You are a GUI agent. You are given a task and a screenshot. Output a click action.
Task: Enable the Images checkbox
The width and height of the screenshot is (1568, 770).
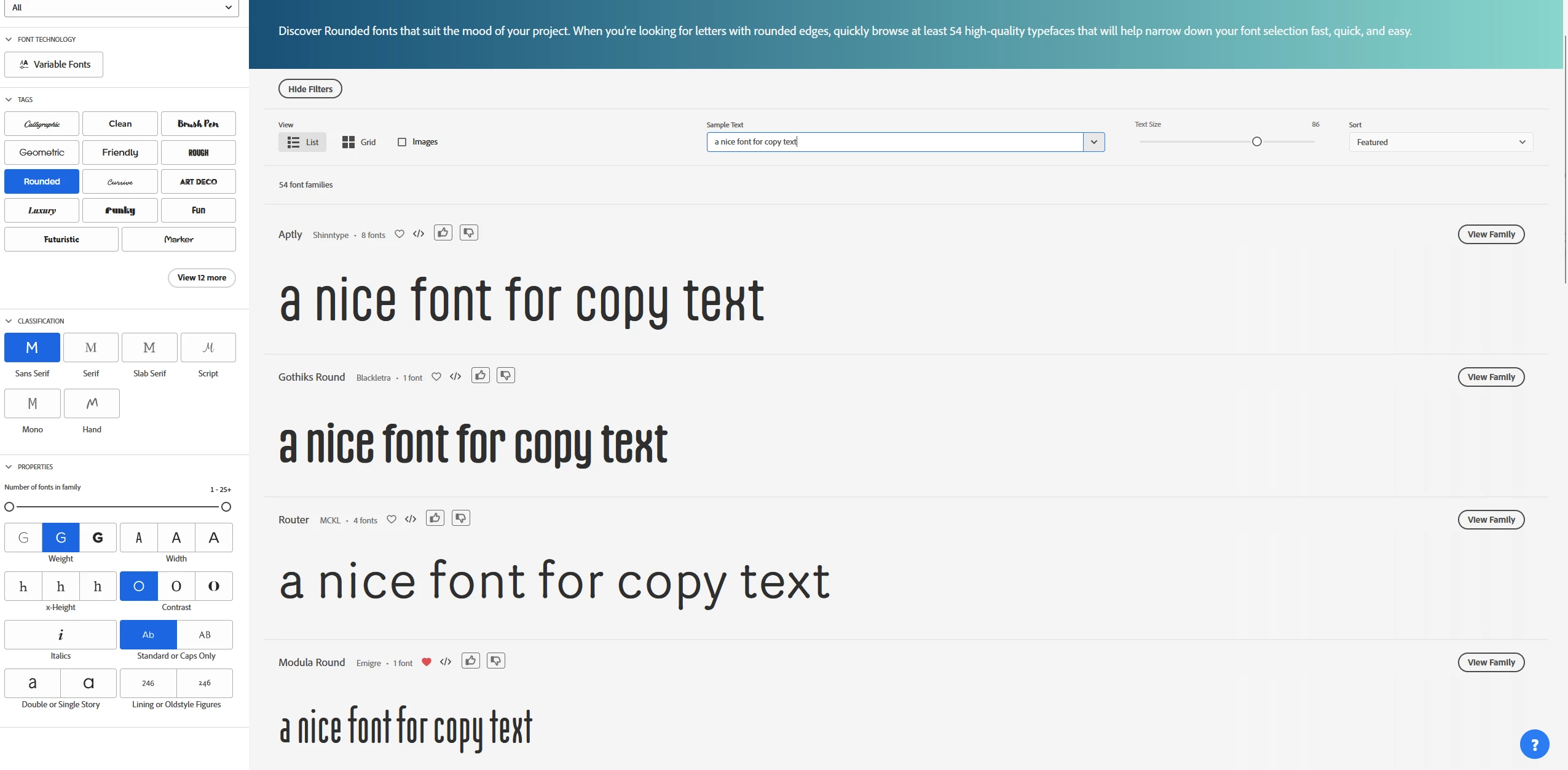pyautogui.click(x=402, y=142)
